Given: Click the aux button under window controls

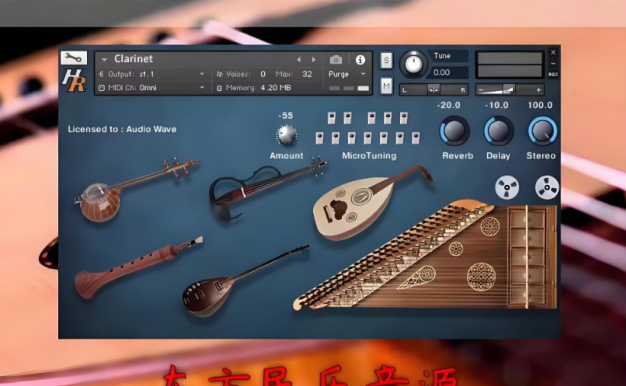Looking at the screenshot, I should coord(553,74).
